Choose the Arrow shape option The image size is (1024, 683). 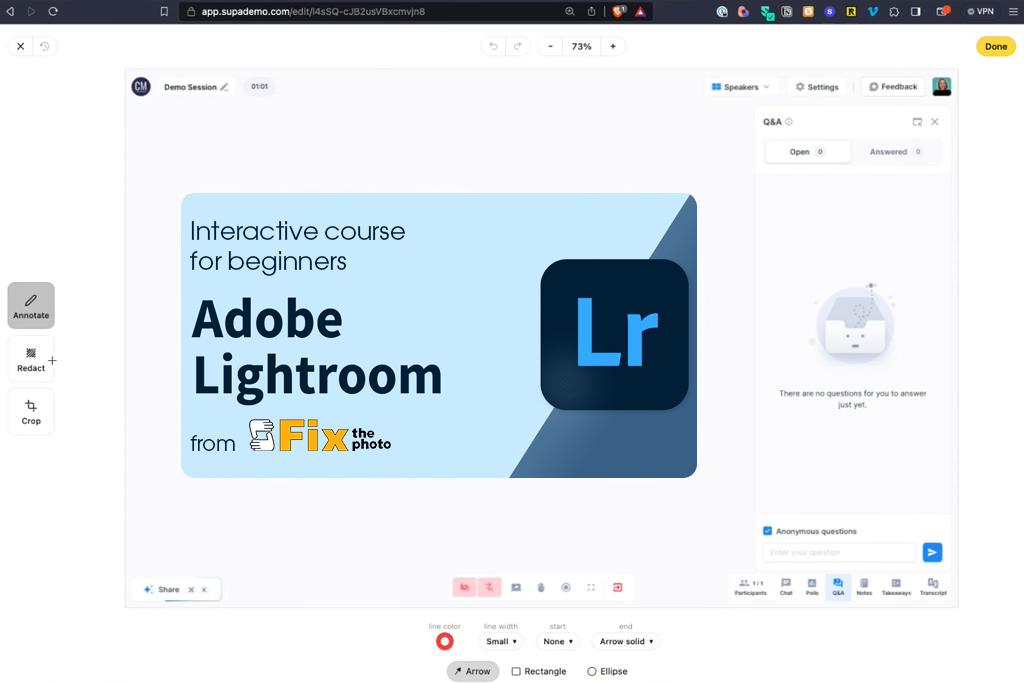point(472,671)
